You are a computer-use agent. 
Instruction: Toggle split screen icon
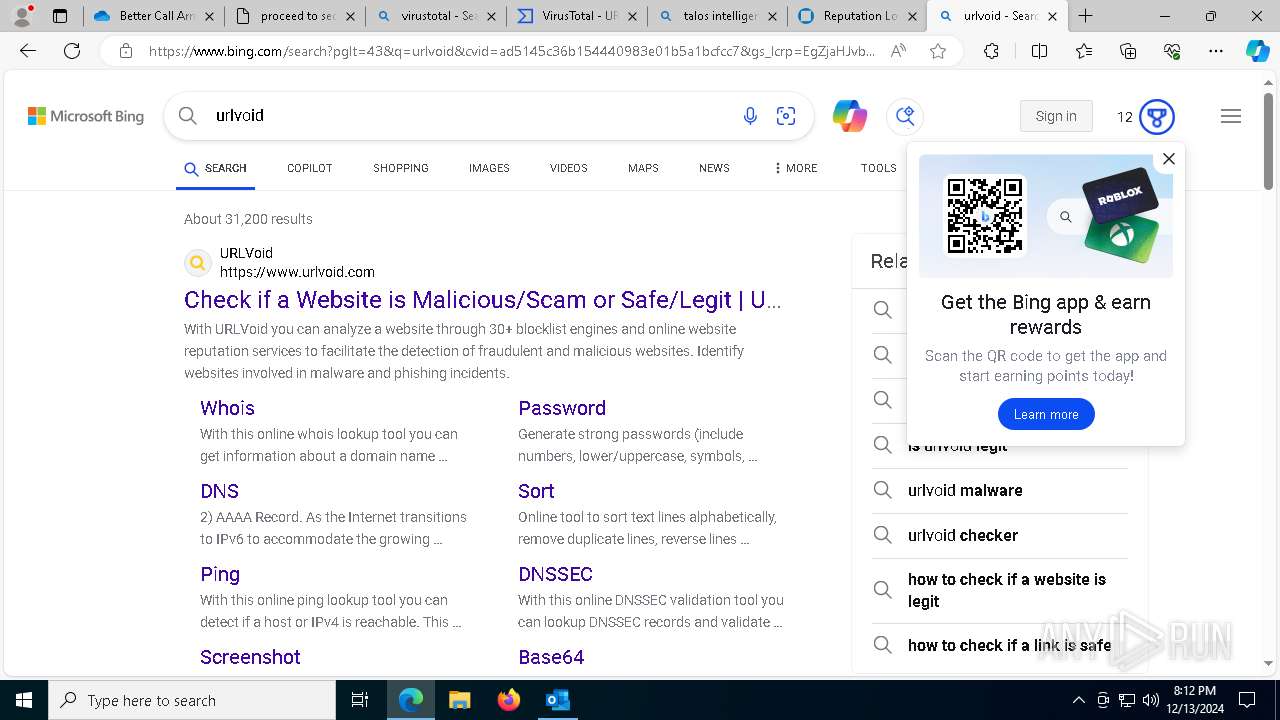pyautogui.click(x=1039, y=51)
